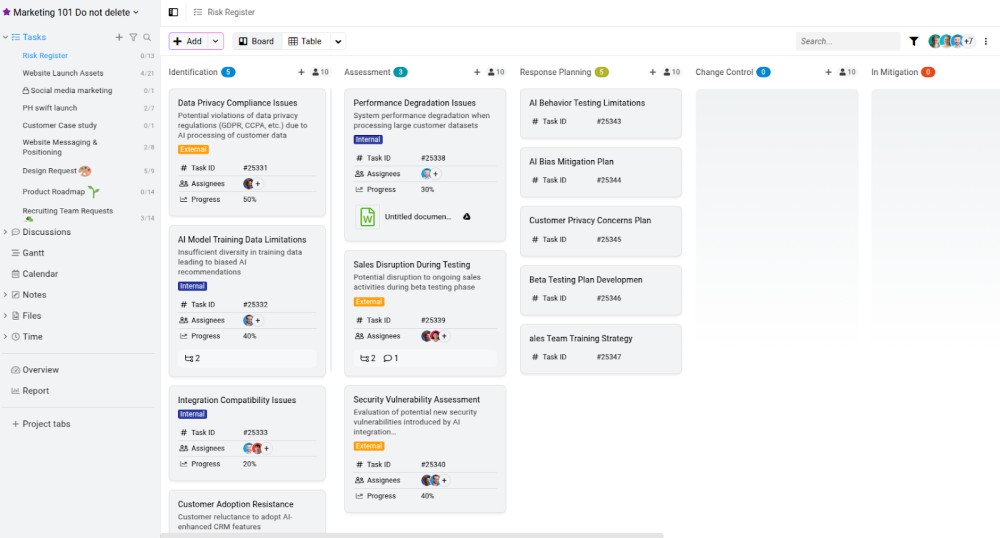Click the search magnifier in Tasks sidebar
Viewport: 1000px width, 538px height.
147,37
